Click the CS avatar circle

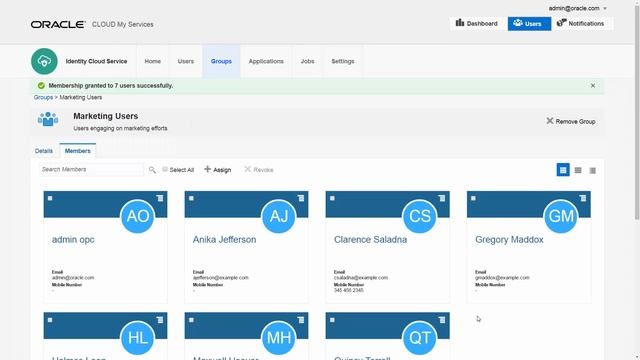(420, 216)
